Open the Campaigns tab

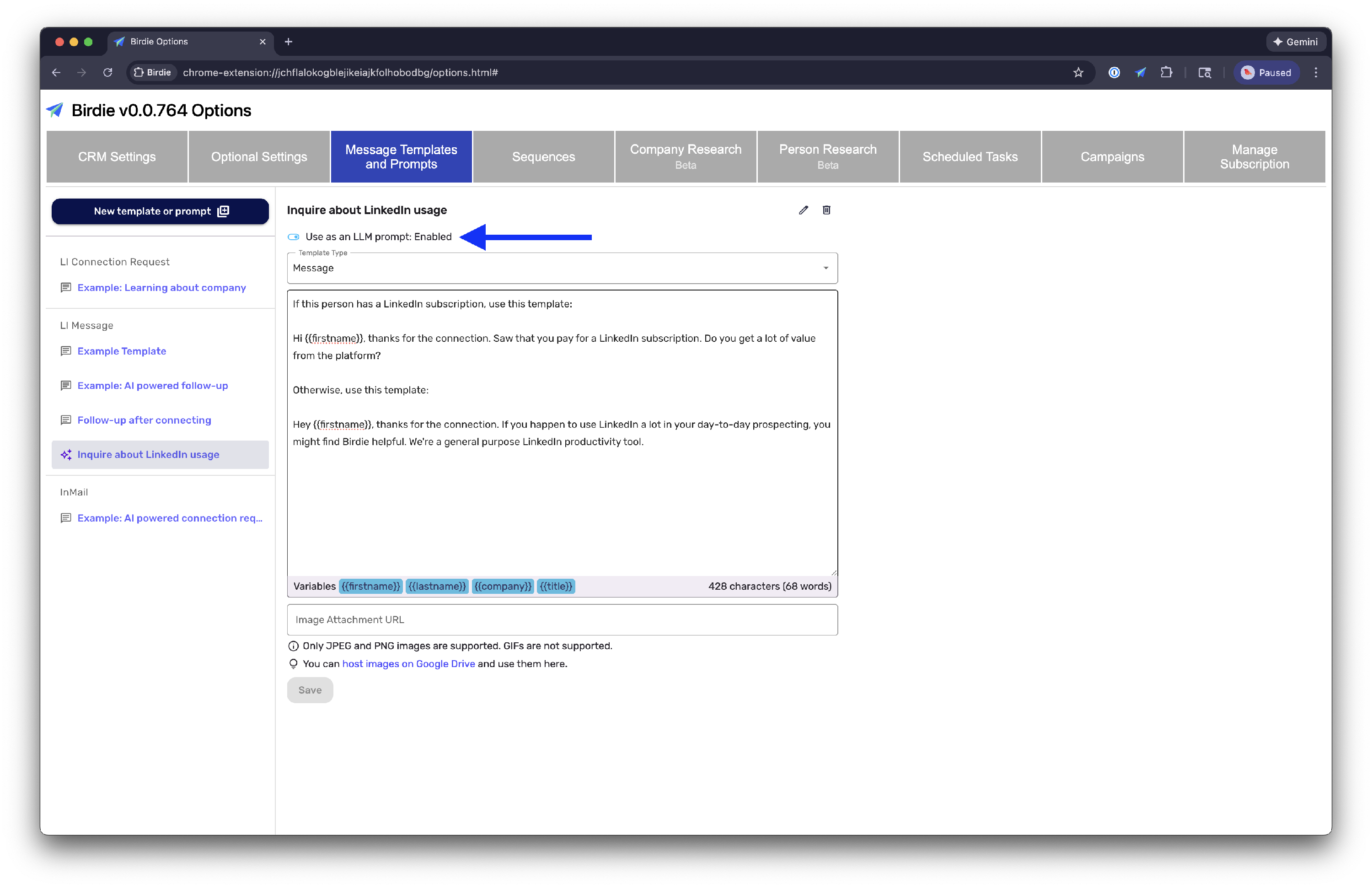tap(1112, 157)
